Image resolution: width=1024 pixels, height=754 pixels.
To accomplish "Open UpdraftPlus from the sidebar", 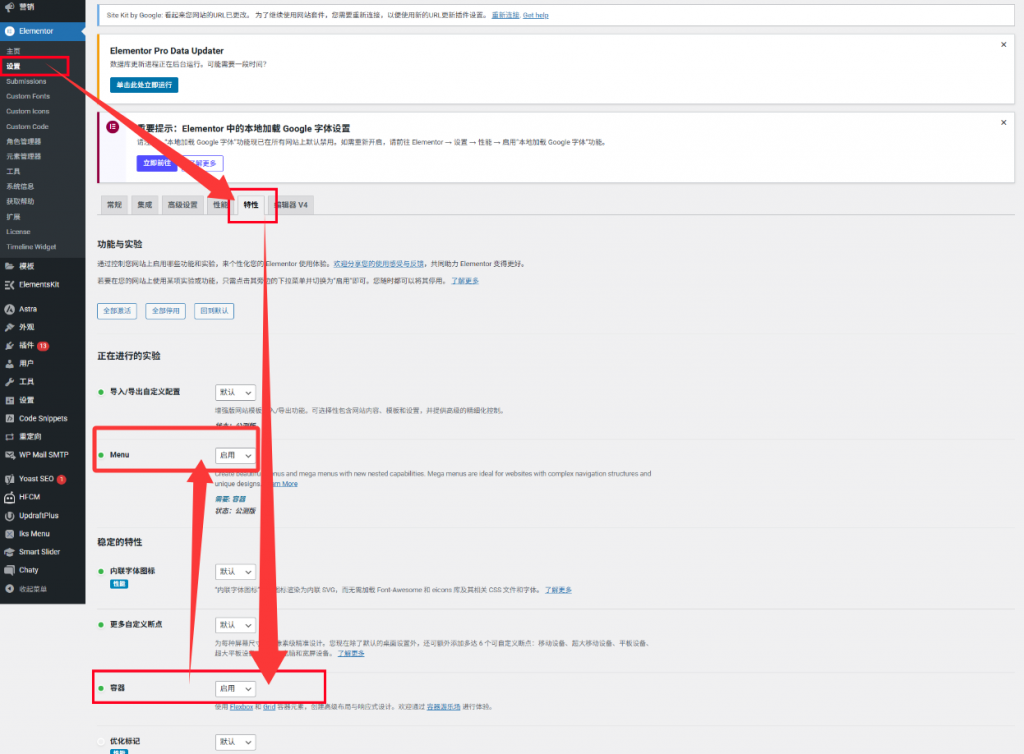I will [9, 515].
